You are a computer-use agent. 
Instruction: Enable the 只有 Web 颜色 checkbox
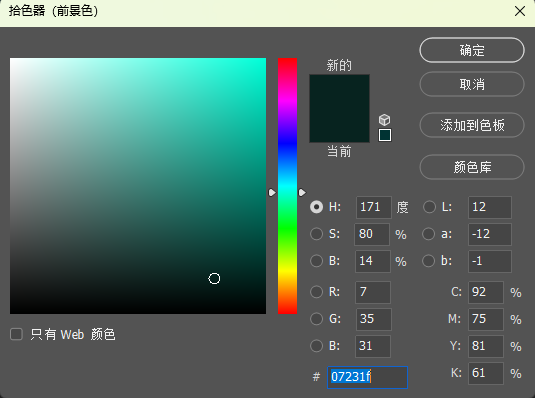16,334
